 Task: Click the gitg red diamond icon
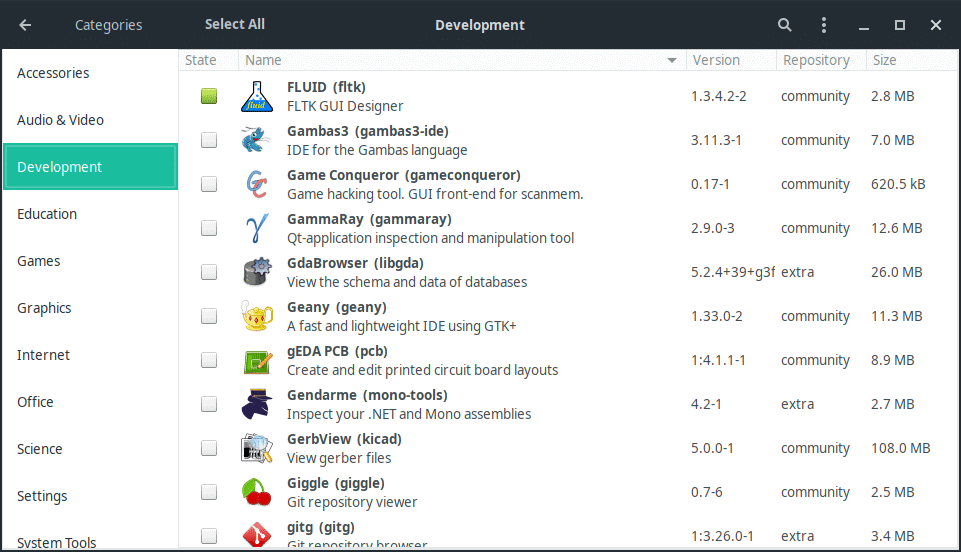point(257,534)
